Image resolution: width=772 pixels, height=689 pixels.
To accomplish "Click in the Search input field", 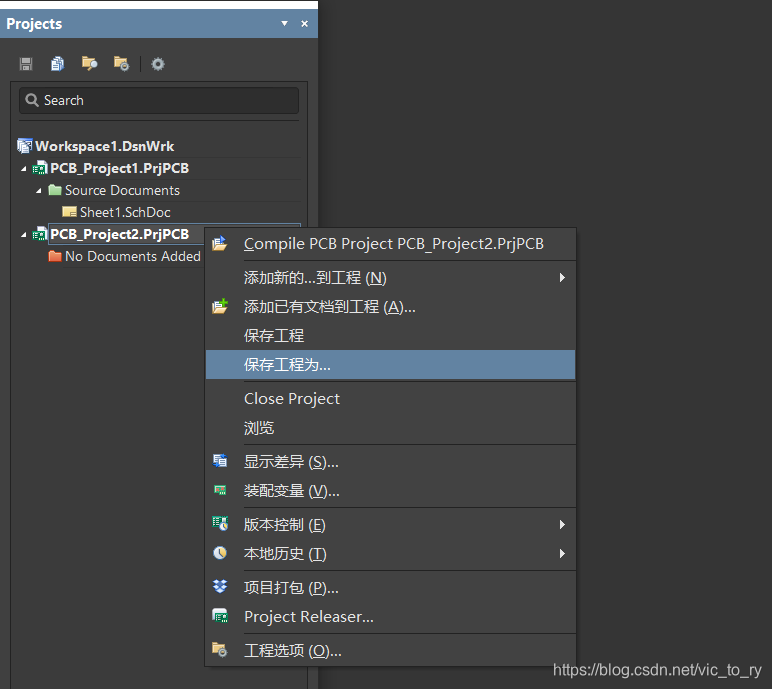I will tap(159, 100).
